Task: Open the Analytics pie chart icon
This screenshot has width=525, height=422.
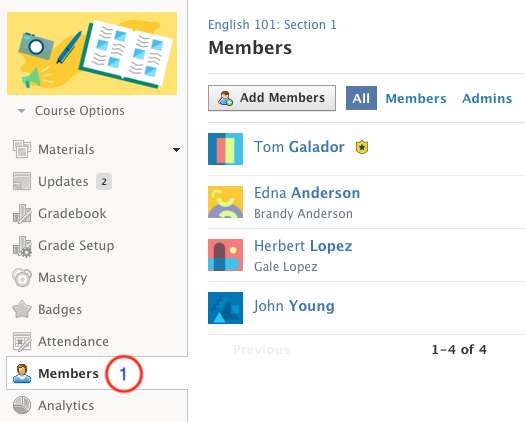Action: click(x=22, y=405)
